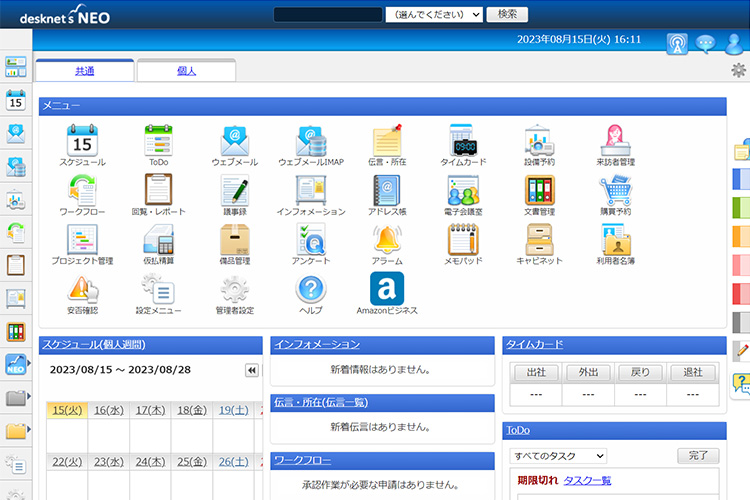This screenshot has height=500, width=750.
Task: Click the 文書管理 binders icon
Action: (x=539, y=191)
